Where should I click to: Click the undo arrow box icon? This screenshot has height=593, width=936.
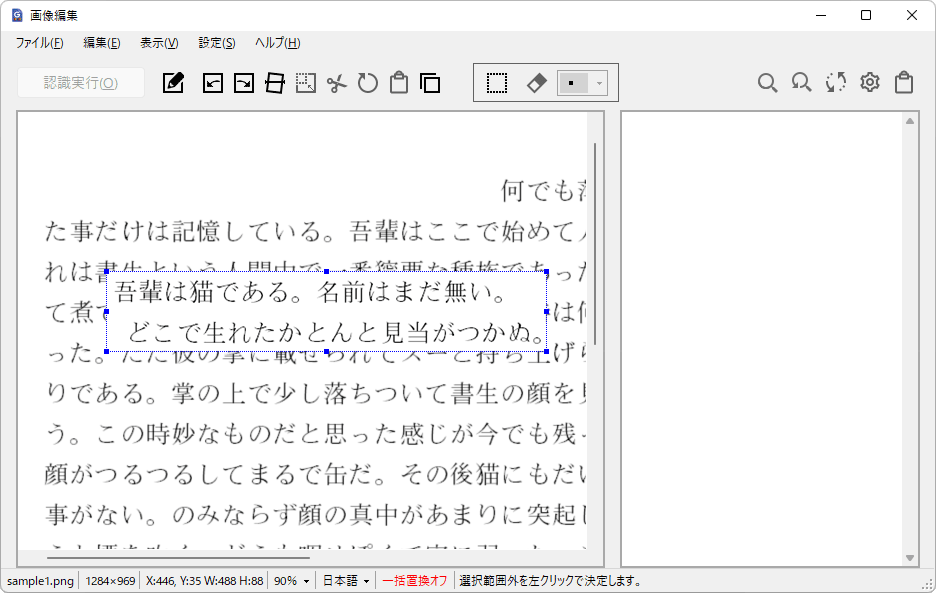pos(213,82)
